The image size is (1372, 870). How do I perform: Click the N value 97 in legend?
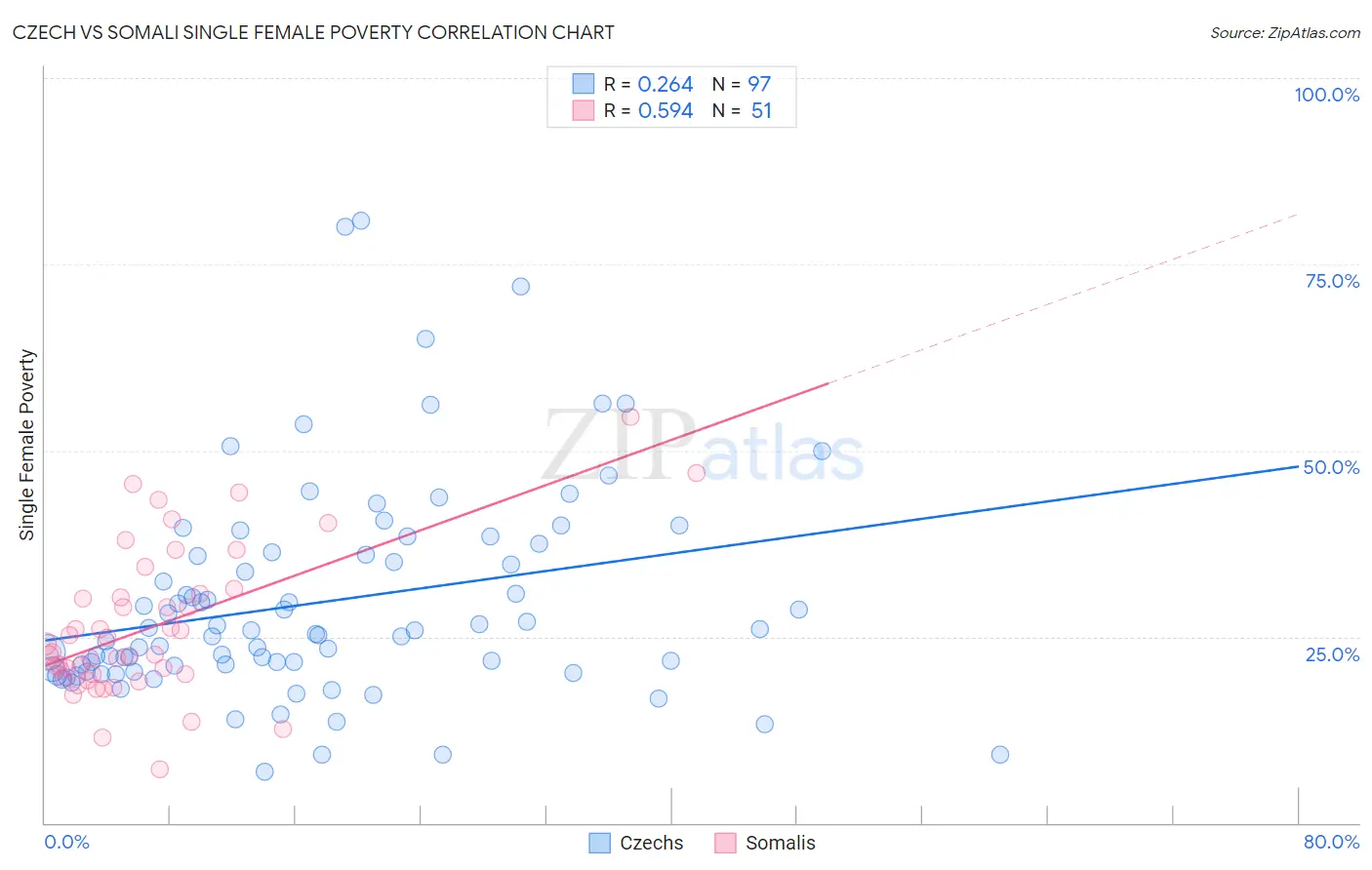click(759, 84)
